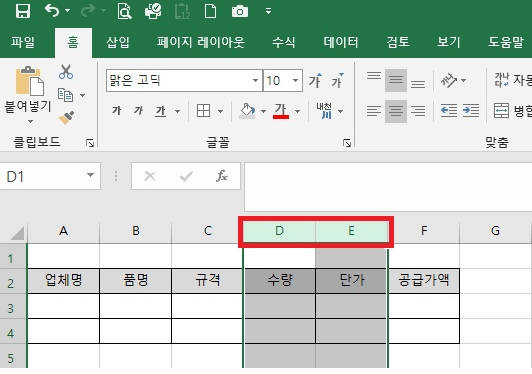532x374 pixels.
Task: Undo the last action
Action: coord(52,11)
